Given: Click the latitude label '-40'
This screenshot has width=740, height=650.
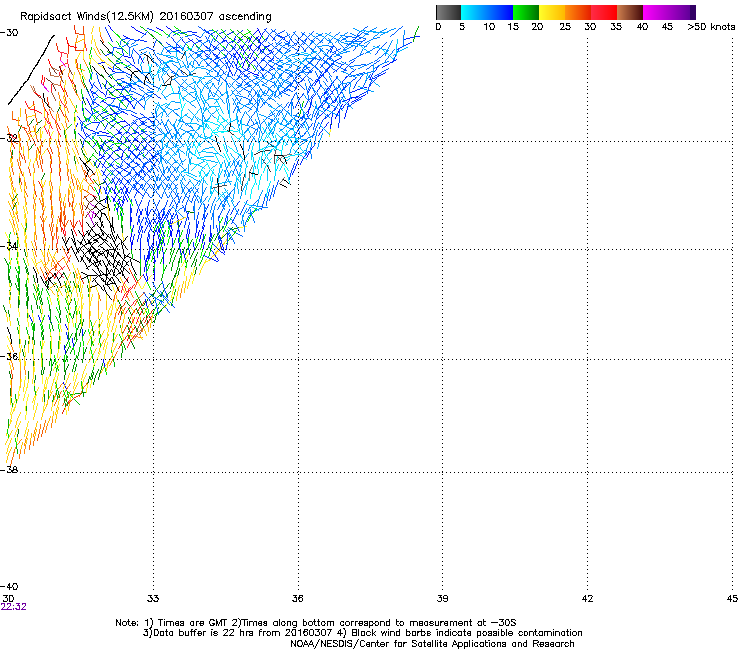Looking at the screenshot, I should [x=9, y=587].
